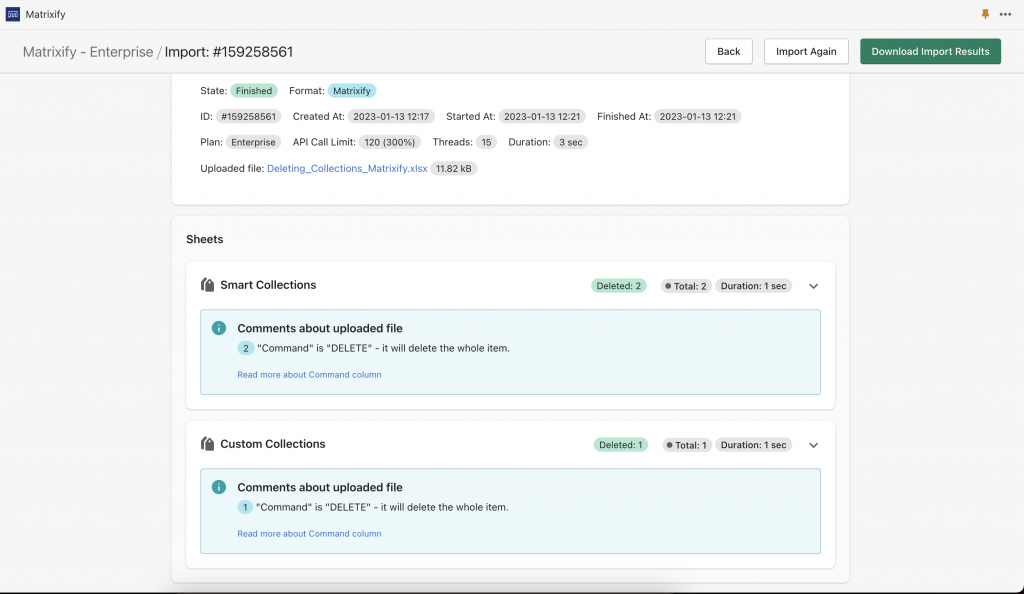
Task: Click Read more about Command column
Action: [309, 374]
